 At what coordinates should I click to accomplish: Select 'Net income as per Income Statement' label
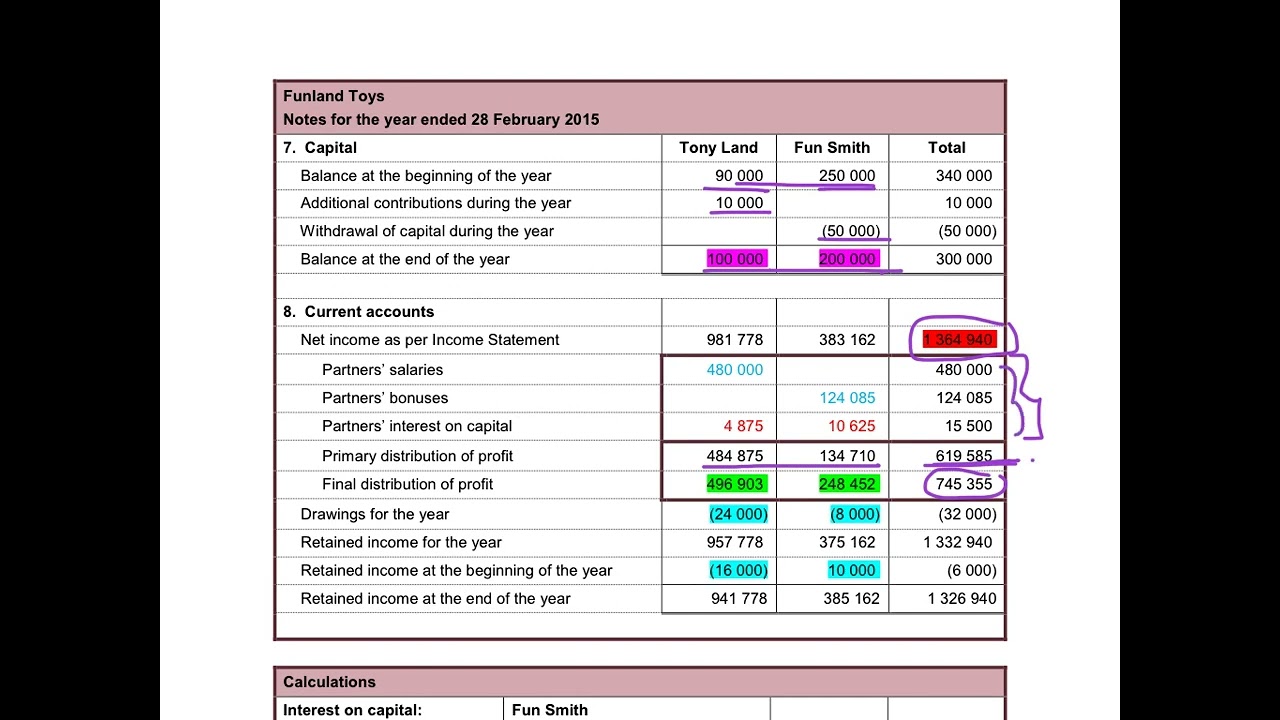point(430,340)
